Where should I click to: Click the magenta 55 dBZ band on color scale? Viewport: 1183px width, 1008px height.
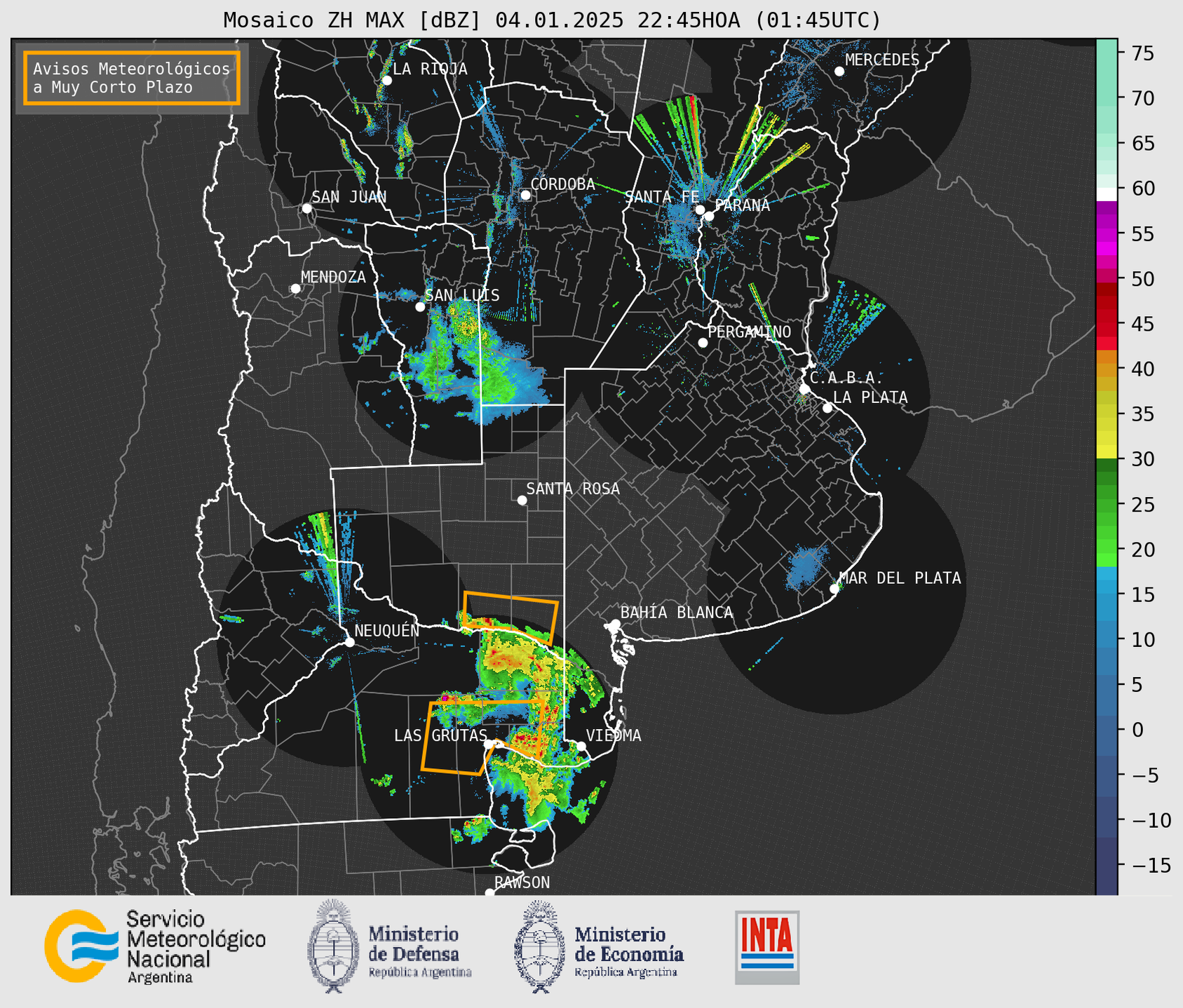pos(1106,234)
